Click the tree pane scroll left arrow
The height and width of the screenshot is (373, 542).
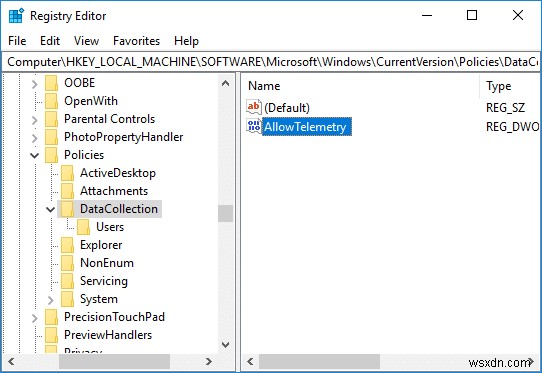click(x=11, y=362)
